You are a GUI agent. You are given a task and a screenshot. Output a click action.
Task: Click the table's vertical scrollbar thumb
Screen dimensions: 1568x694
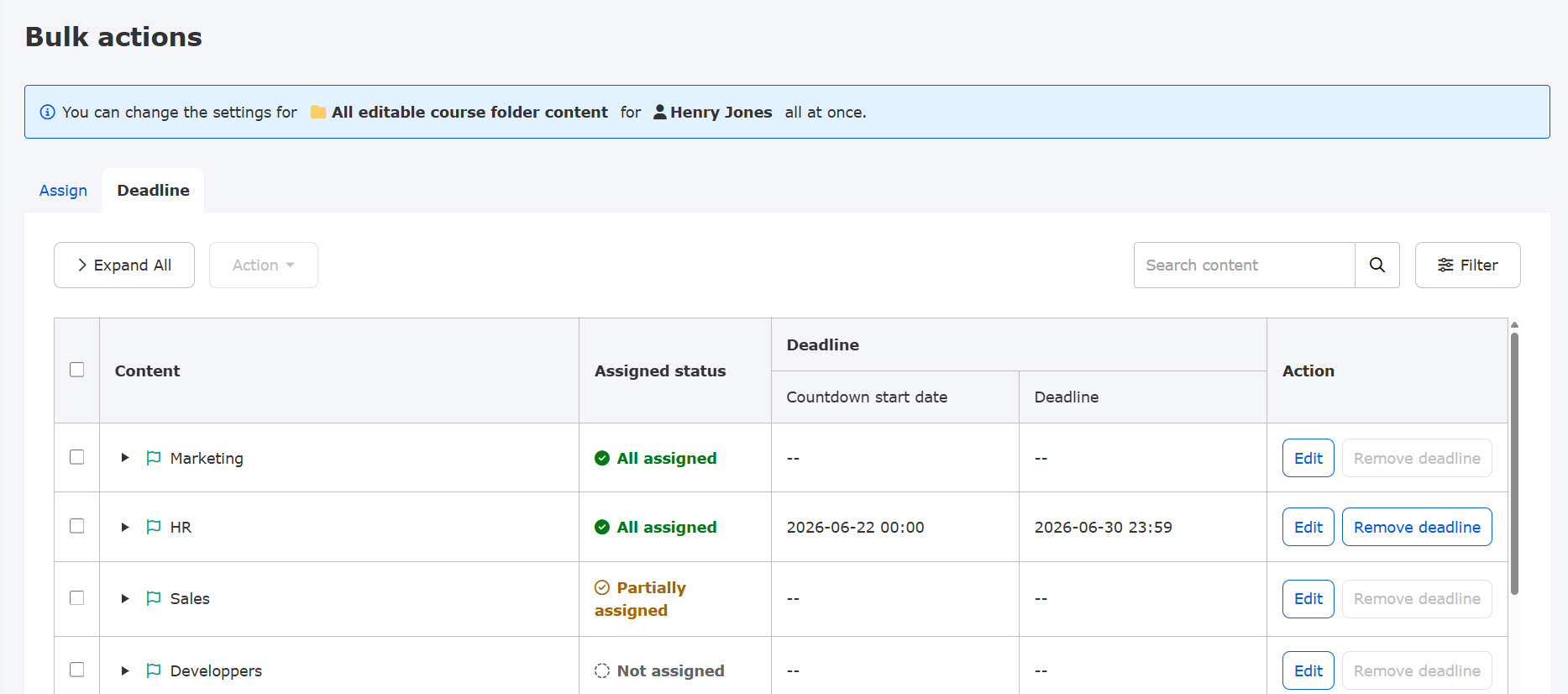pyautogui.click(x=1514, y=464)
